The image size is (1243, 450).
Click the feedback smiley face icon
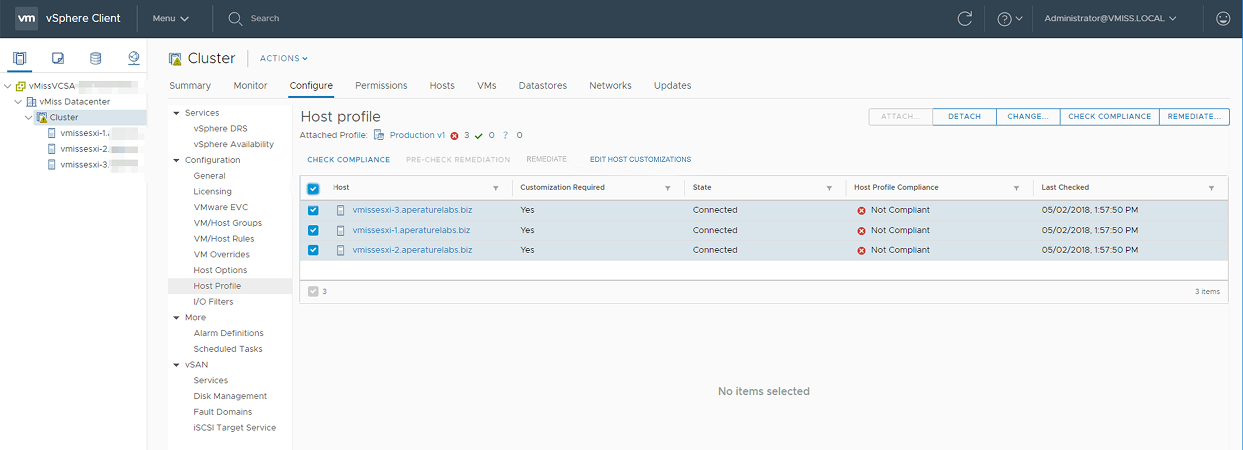tap(1222, 18)
